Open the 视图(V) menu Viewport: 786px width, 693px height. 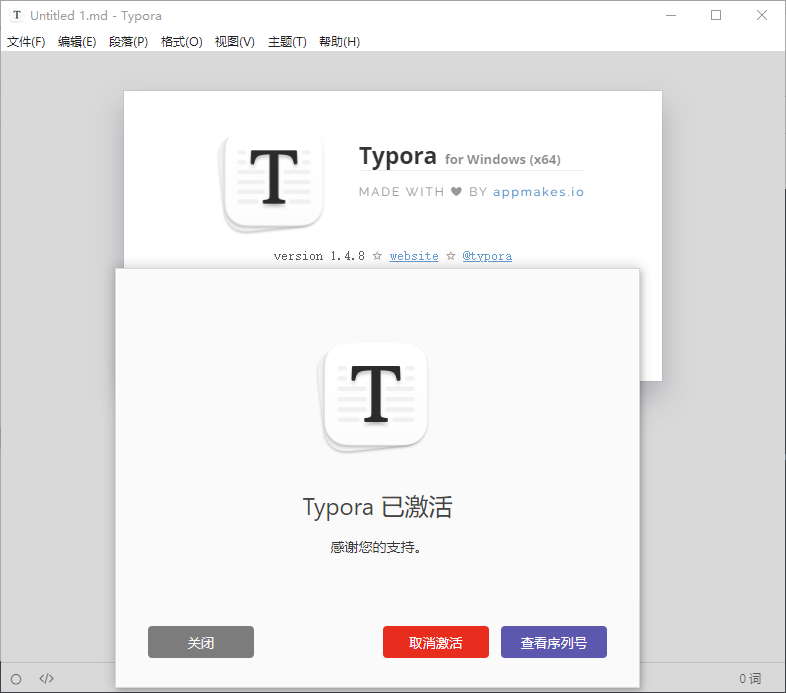pyautogui.click(x=235, y=42)
